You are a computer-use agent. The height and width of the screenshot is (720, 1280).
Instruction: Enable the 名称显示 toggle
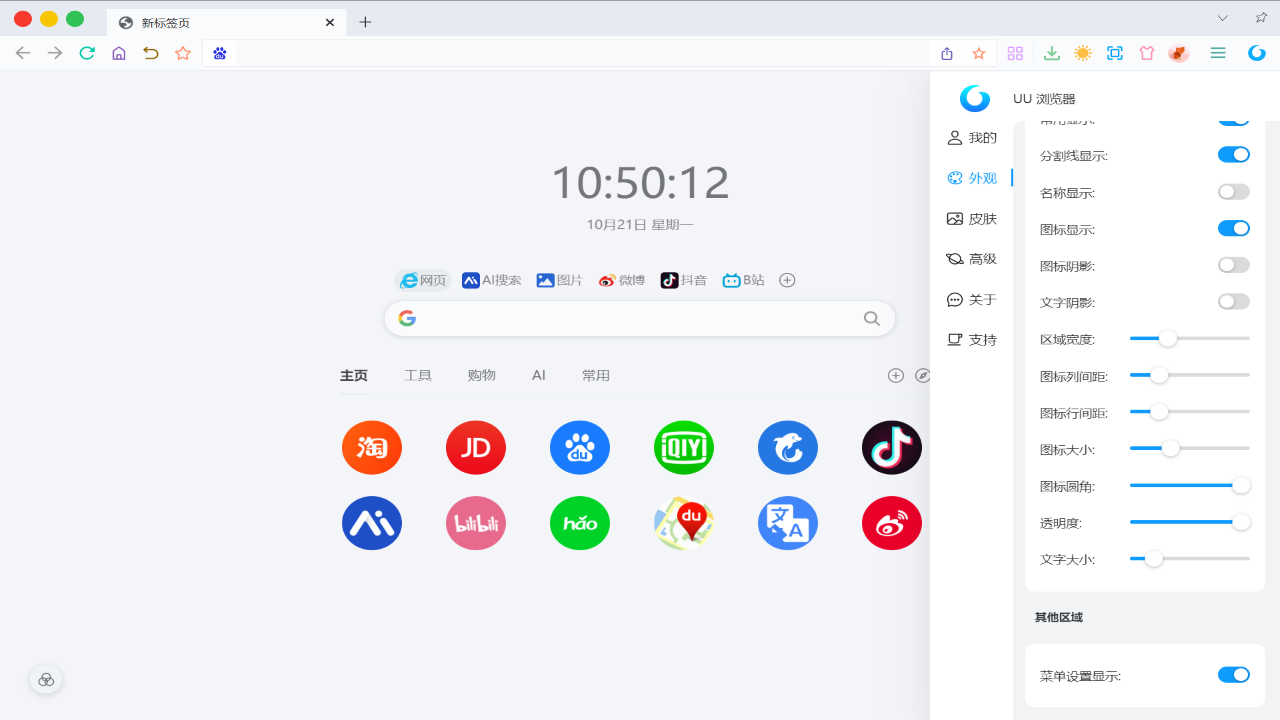tap(1233, 191)
